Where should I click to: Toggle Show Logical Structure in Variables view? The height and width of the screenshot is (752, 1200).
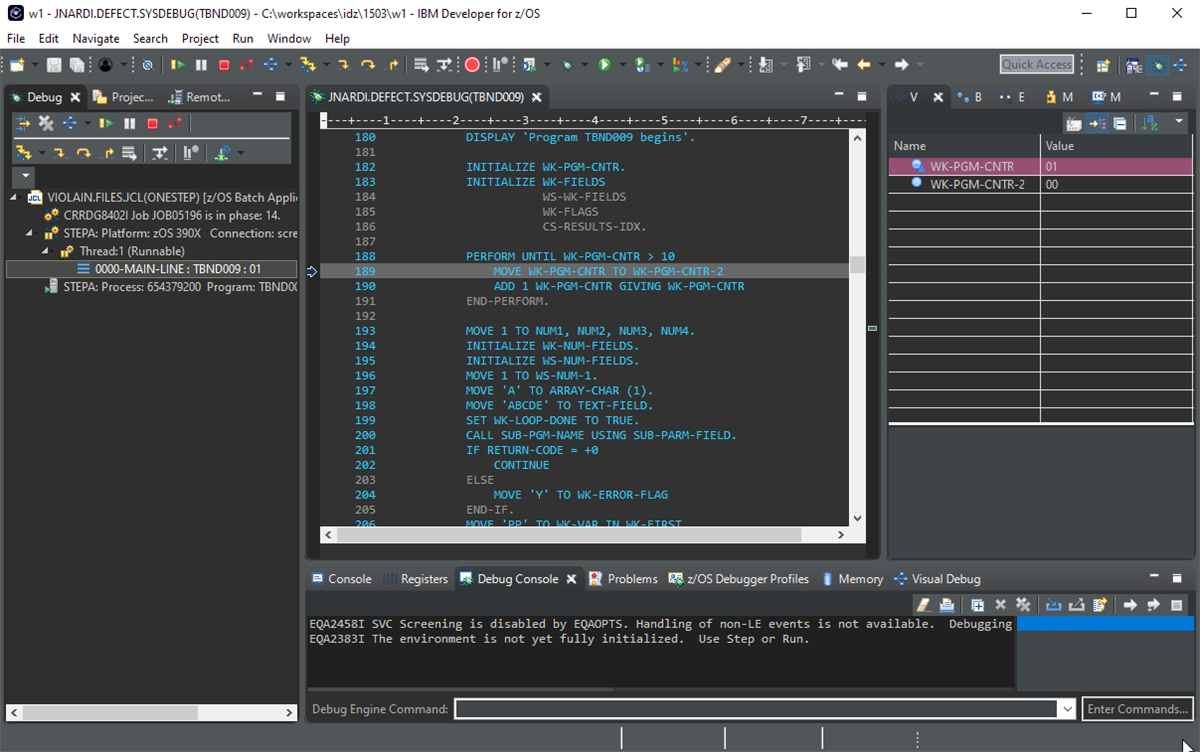[x=1097, y=122]
